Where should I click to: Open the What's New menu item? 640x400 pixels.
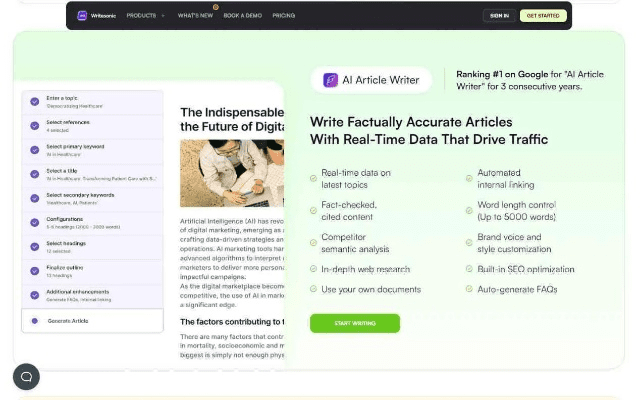[x=194, y=16]
